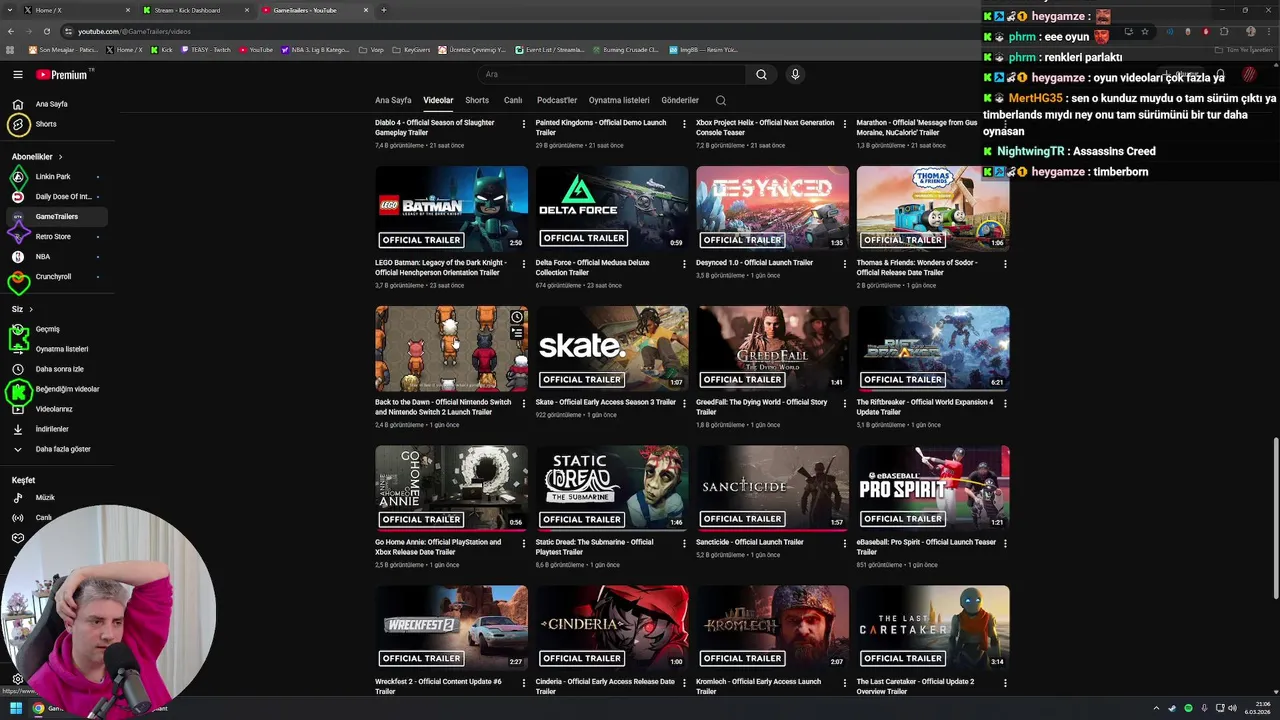Expand the Siz section chevron

[31, 309]
